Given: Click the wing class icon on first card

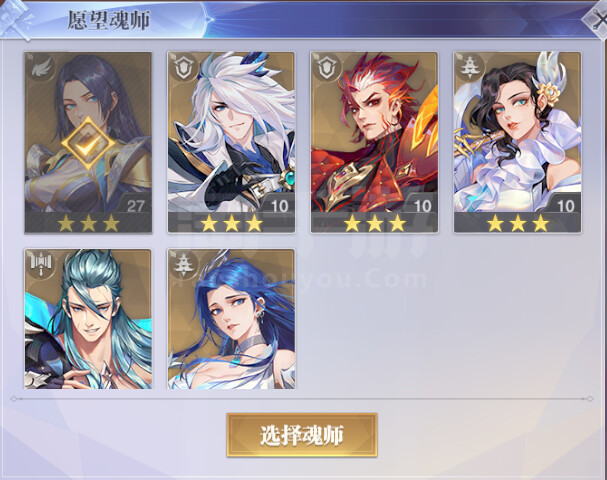Looking at the screenshot, I should pos(42,70).
